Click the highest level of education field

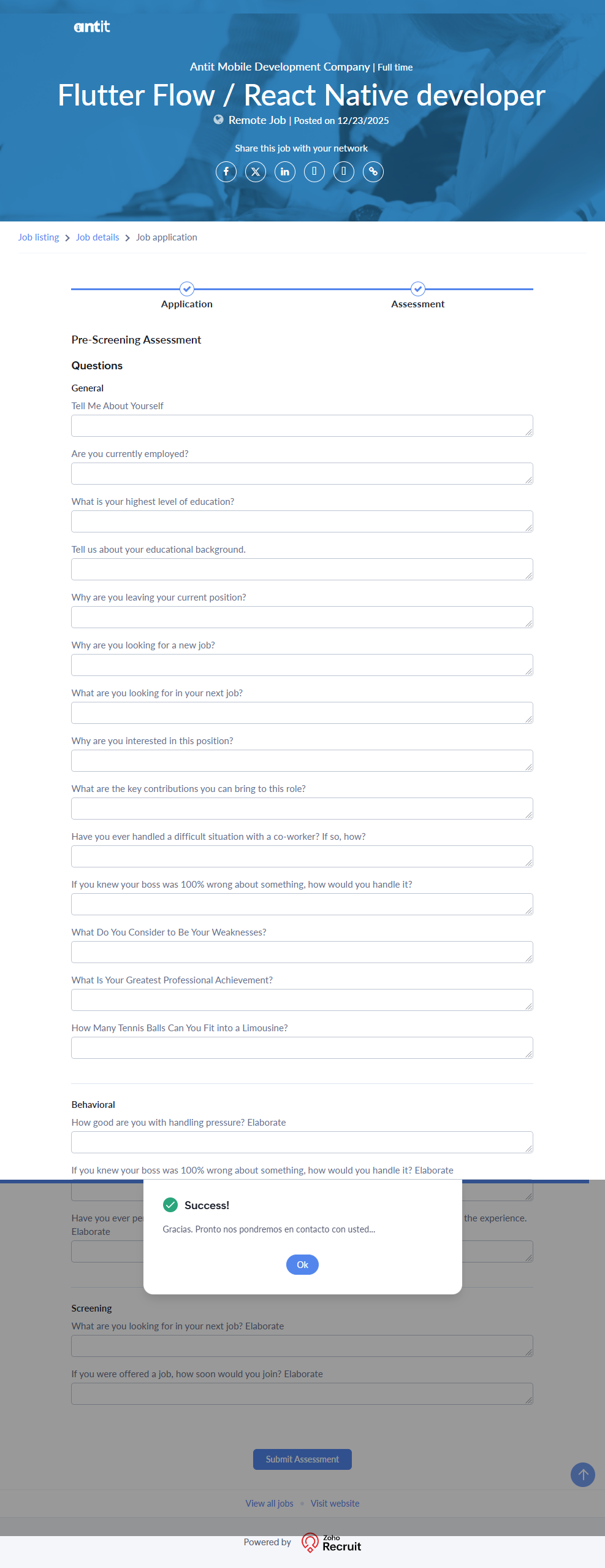point(302,521)
